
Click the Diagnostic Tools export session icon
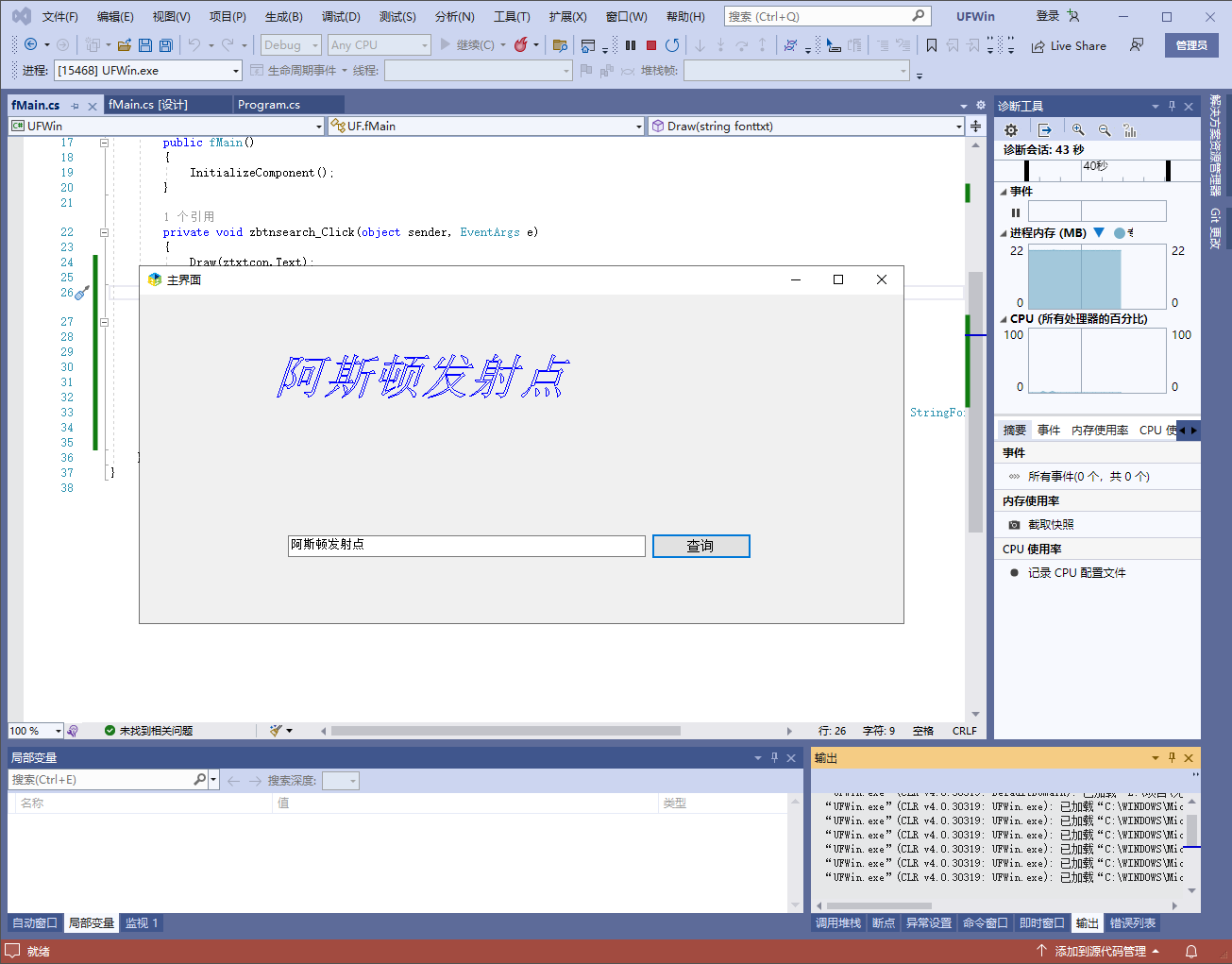point(1045,130)
